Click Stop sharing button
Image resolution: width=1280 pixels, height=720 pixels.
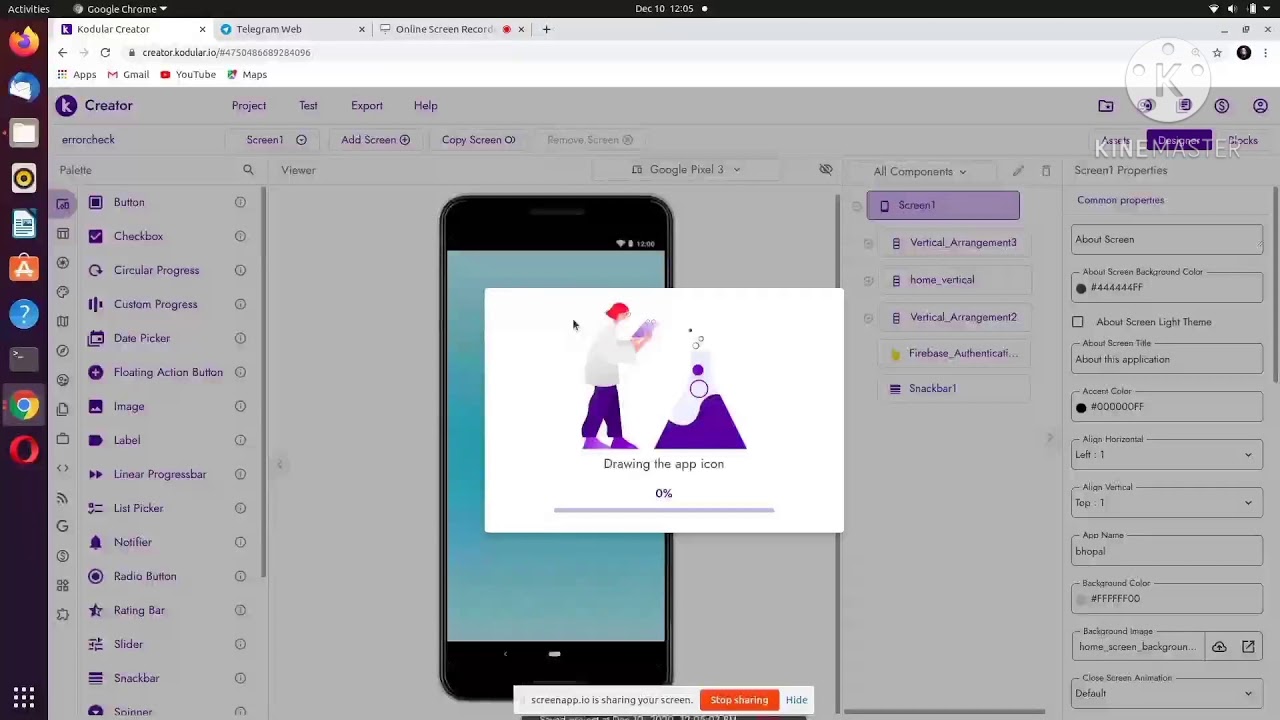tap(739, 700)
